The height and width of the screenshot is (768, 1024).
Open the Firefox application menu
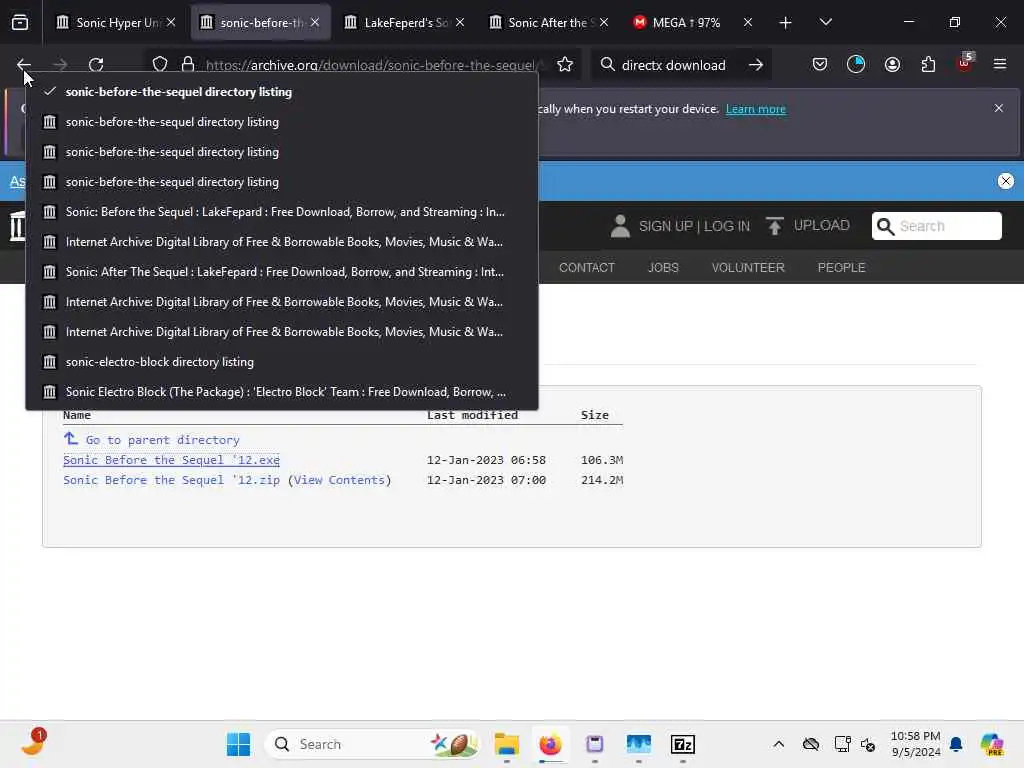[x=1000, y=65]
